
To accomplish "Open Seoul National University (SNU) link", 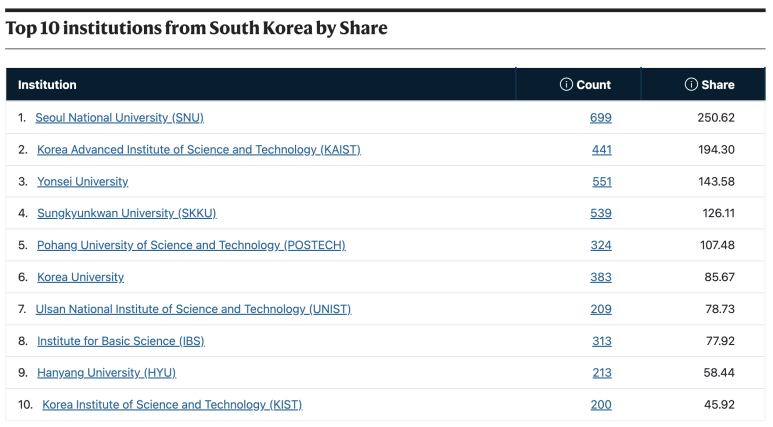I will pyautogui.click(x=119, y=118).
